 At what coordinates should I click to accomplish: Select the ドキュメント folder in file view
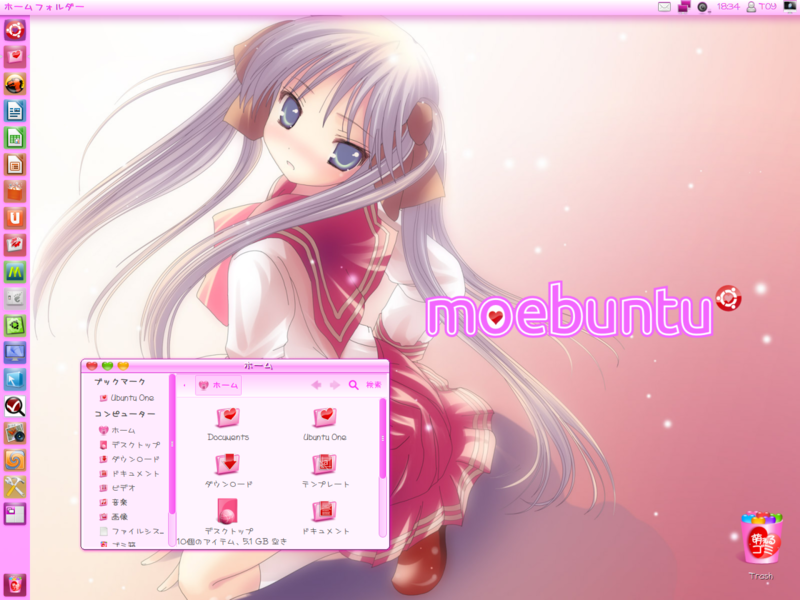tap(325, 518)
